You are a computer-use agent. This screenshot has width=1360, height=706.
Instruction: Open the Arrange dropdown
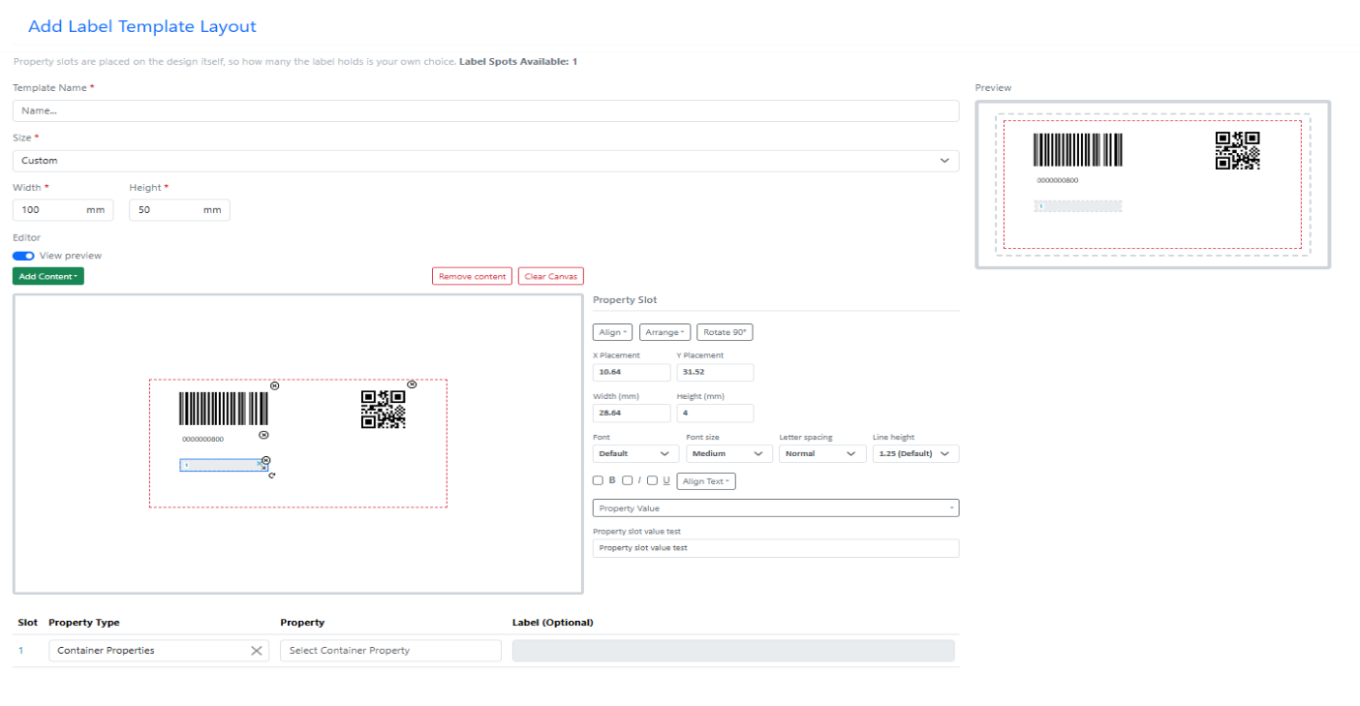pyautogui.click(x=664, y=332)
